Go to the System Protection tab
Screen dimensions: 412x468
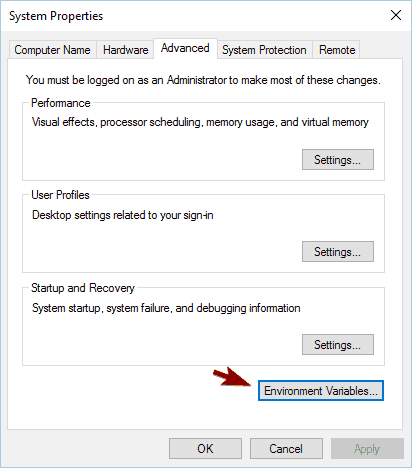[x=264, y=50]
